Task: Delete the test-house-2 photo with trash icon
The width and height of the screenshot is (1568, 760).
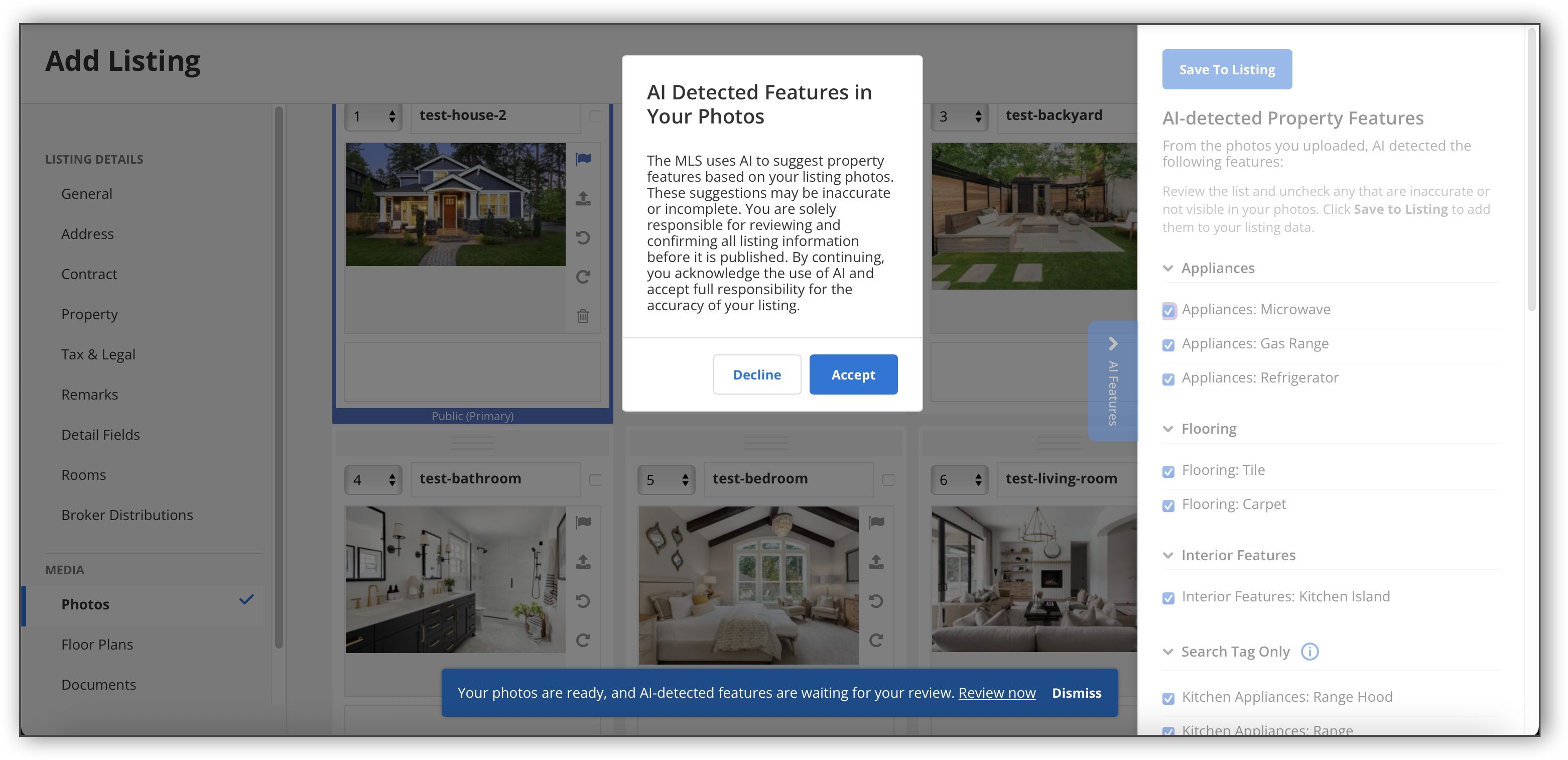Action: click(x=583, y=315)
